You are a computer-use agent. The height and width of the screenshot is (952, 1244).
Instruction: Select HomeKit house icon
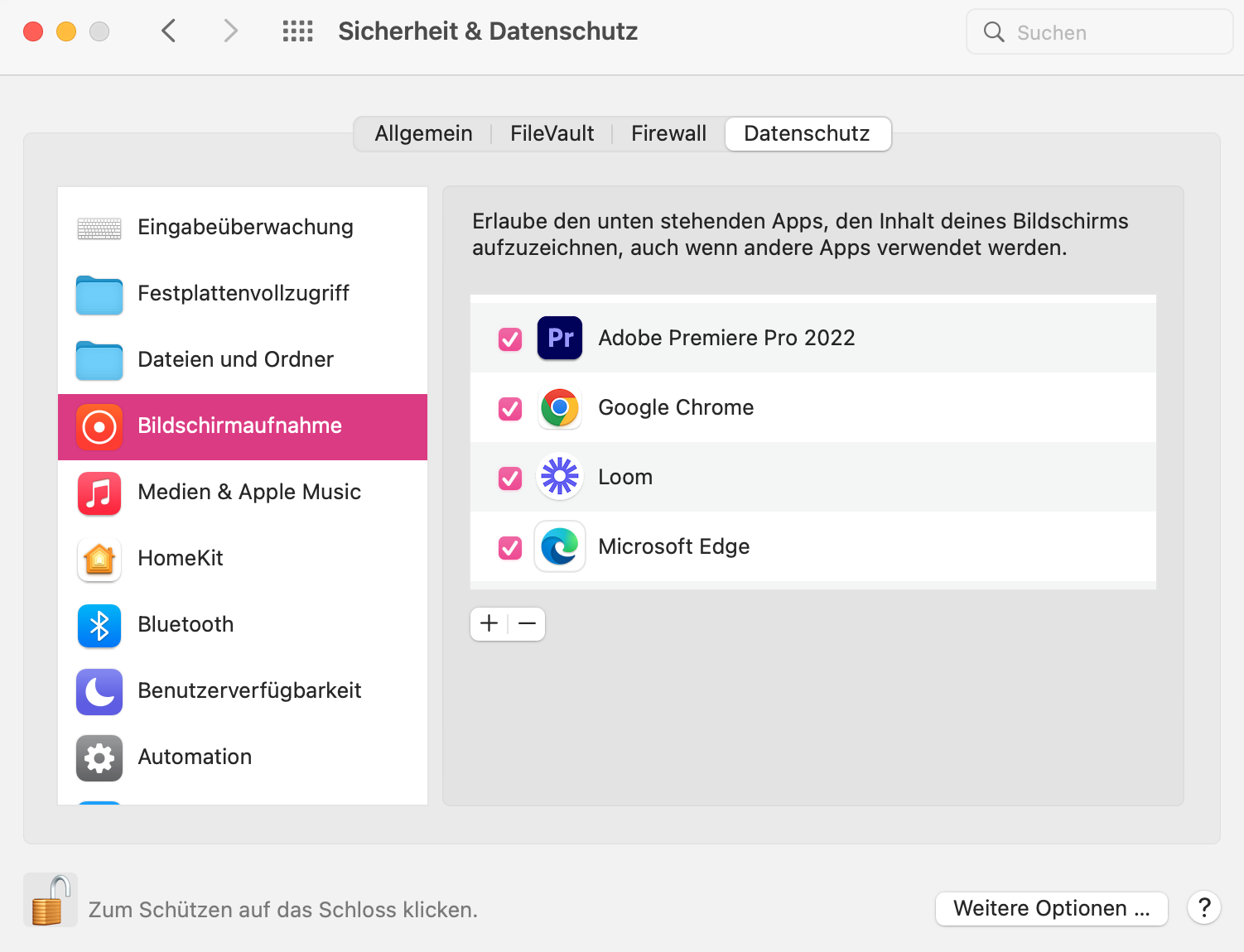point(99,559)
